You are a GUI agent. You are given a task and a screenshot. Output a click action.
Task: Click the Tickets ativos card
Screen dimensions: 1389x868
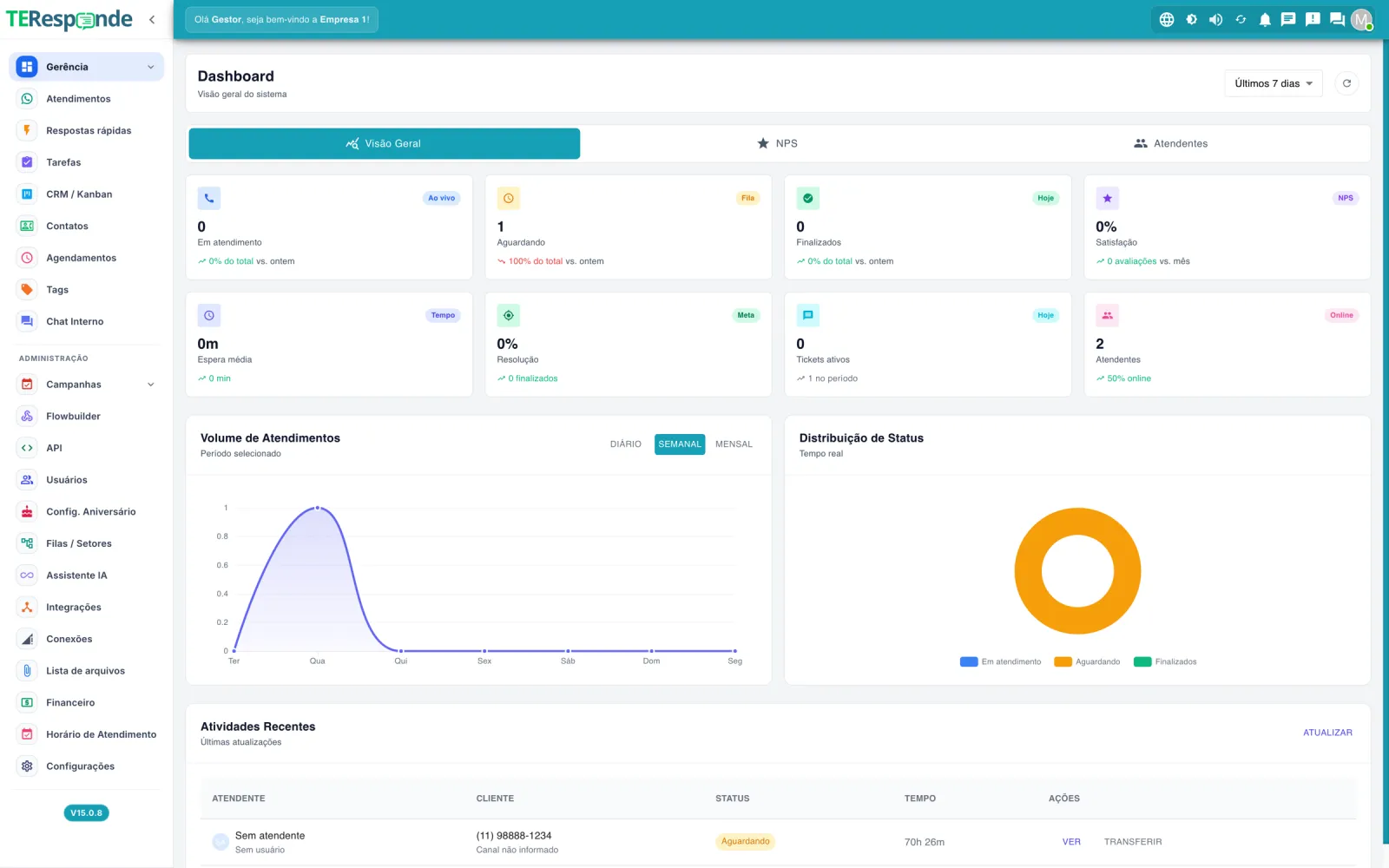[x=928, y=345]
